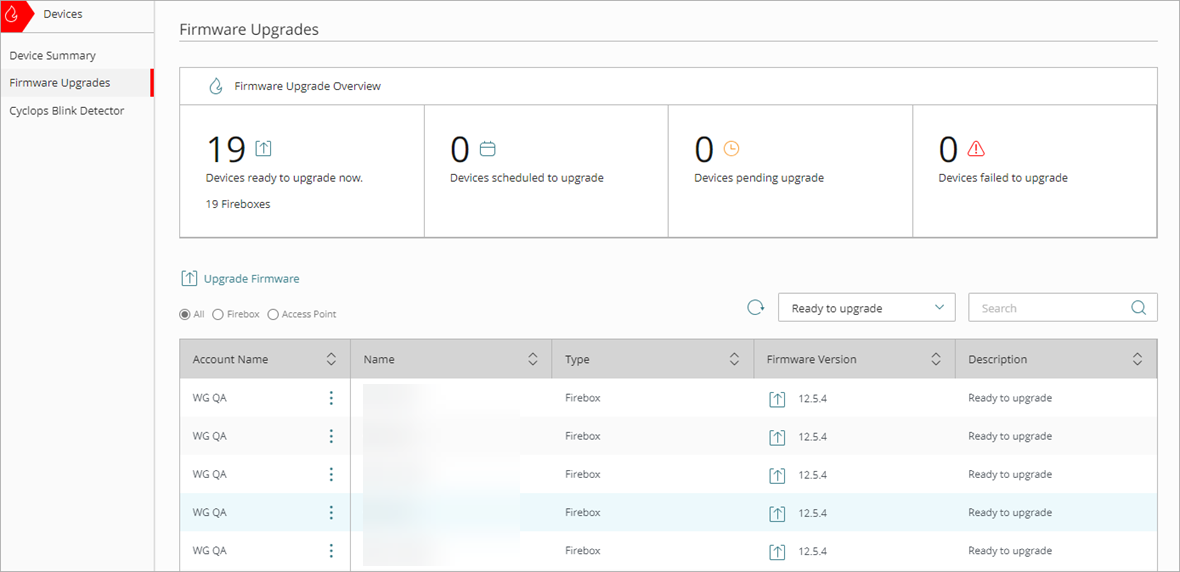Select the Access Point radio button
Image resolution: width=1180 pixels, height=572 pixels.
[x=273, y=314]
